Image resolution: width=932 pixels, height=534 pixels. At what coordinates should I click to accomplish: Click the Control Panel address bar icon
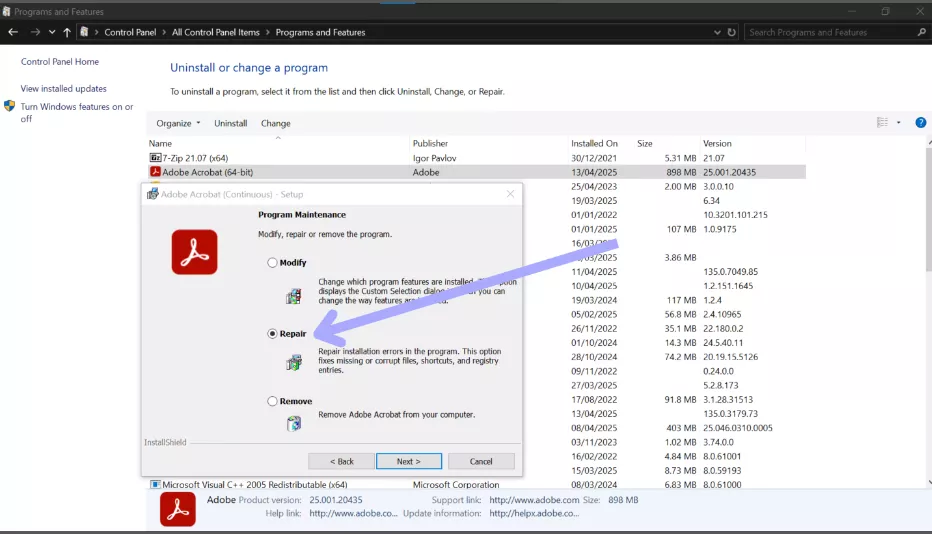coord(84,32)
